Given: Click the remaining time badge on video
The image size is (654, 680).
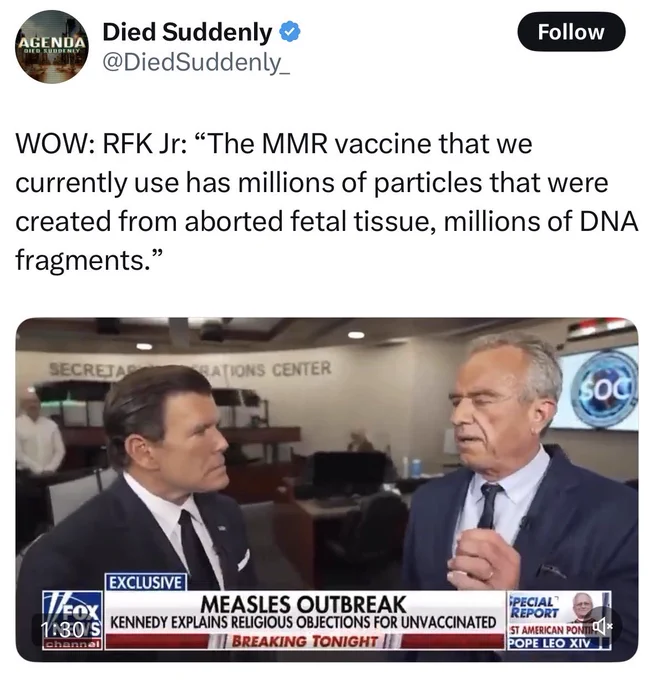Looking at the screenshot, I should (67, 628).
